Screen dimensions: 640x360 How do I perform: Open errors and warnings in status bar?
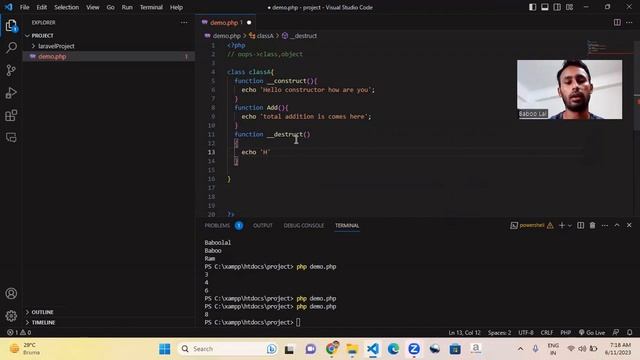coord(19,332)
